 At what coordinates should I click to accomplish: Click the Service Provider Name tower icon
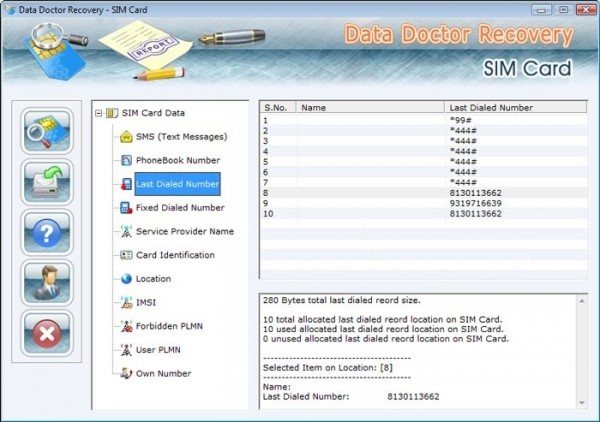[126, 231]
